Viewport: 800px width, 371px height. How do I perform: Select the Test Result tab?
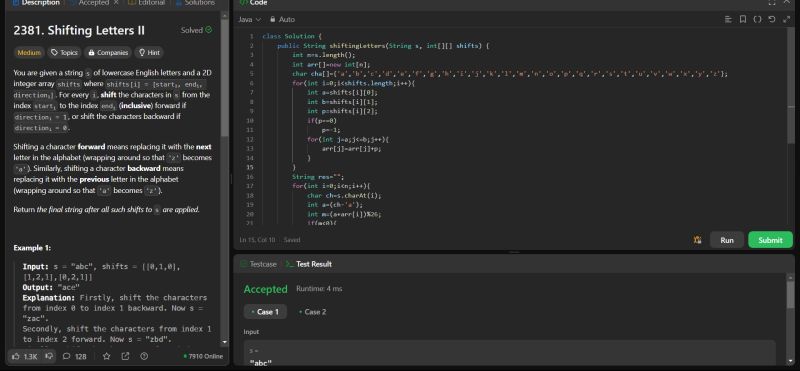[x=309, y=264]
